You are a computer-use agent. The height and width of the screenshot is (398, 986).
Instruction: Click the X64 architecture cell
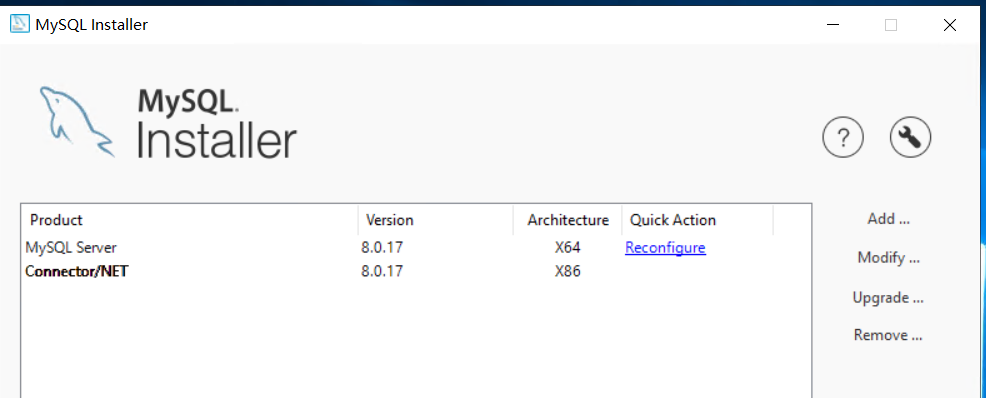coord(567,248)
